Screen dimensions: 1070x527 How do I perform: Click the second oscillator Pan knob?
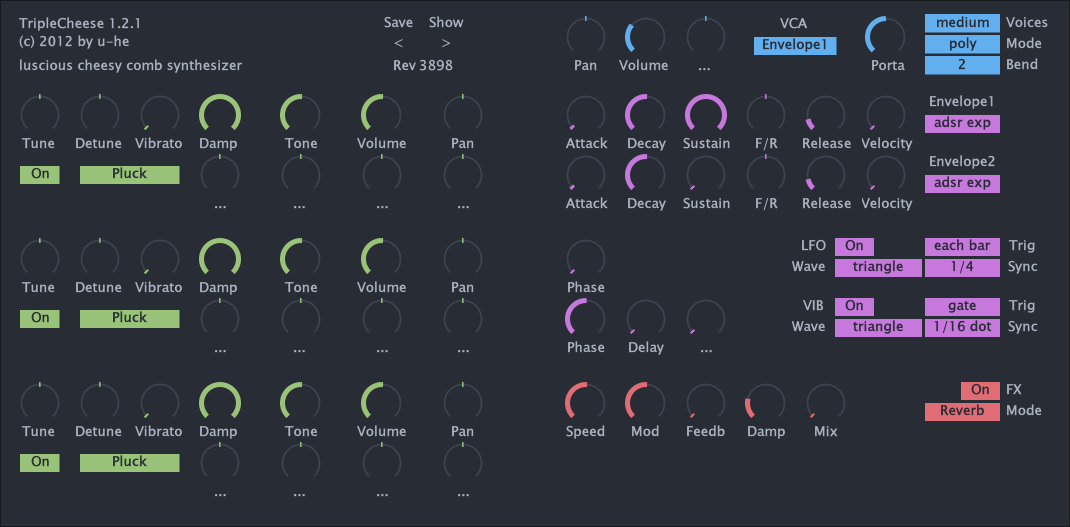point(463,257)
